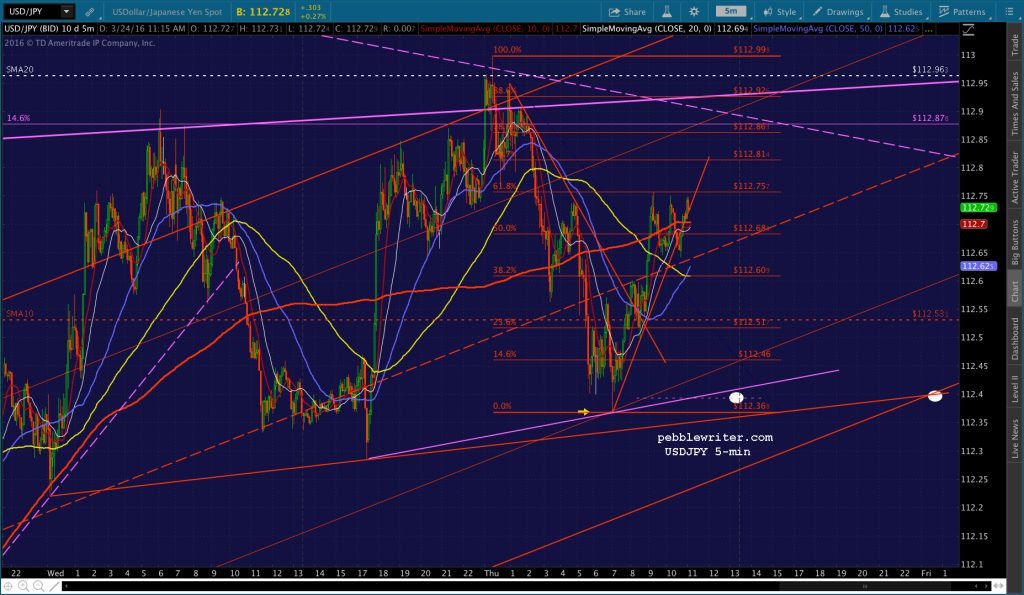Click the SimpleMovingAvg (CLOSE, 50, 0) label
The height and width of the screenshot is (595, 1024).
818,29
